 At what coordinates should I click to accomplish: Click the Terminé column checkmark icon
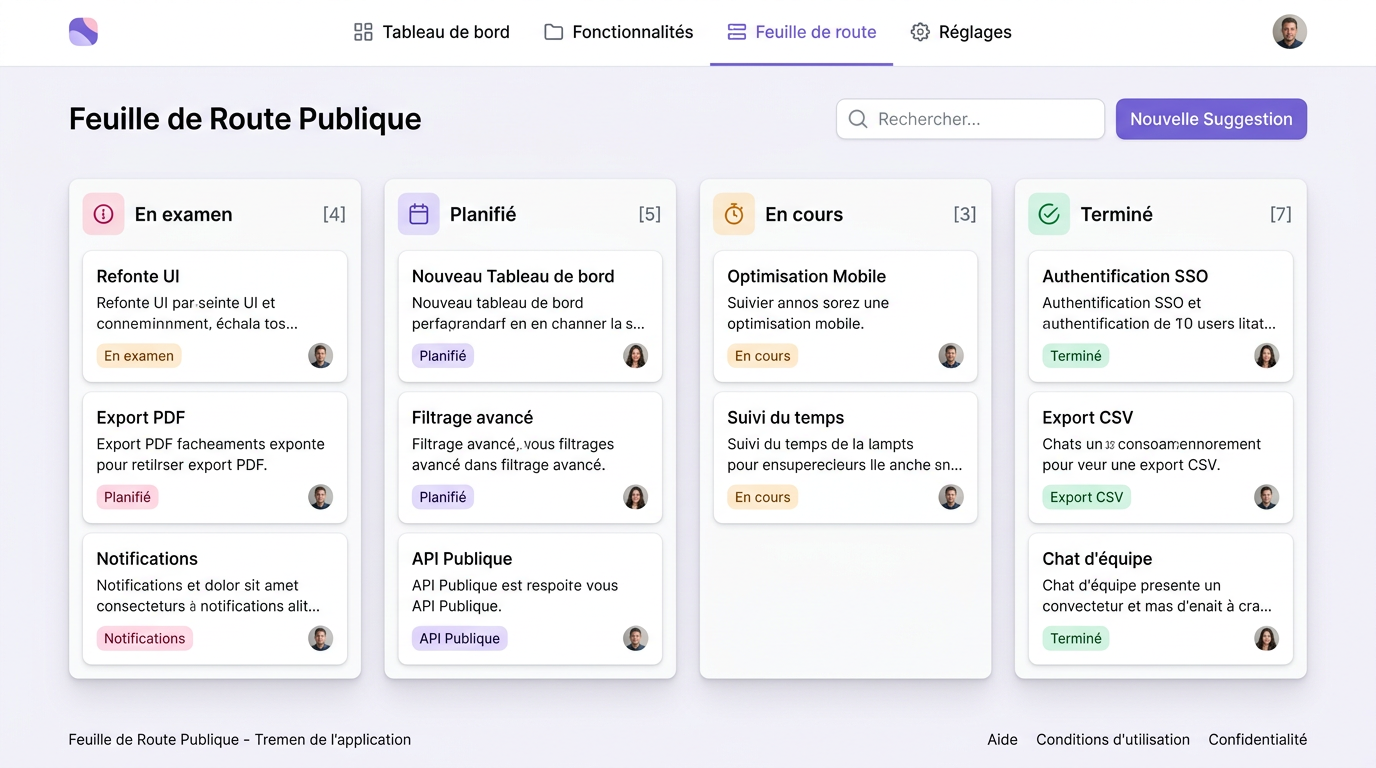point(1049,214)
